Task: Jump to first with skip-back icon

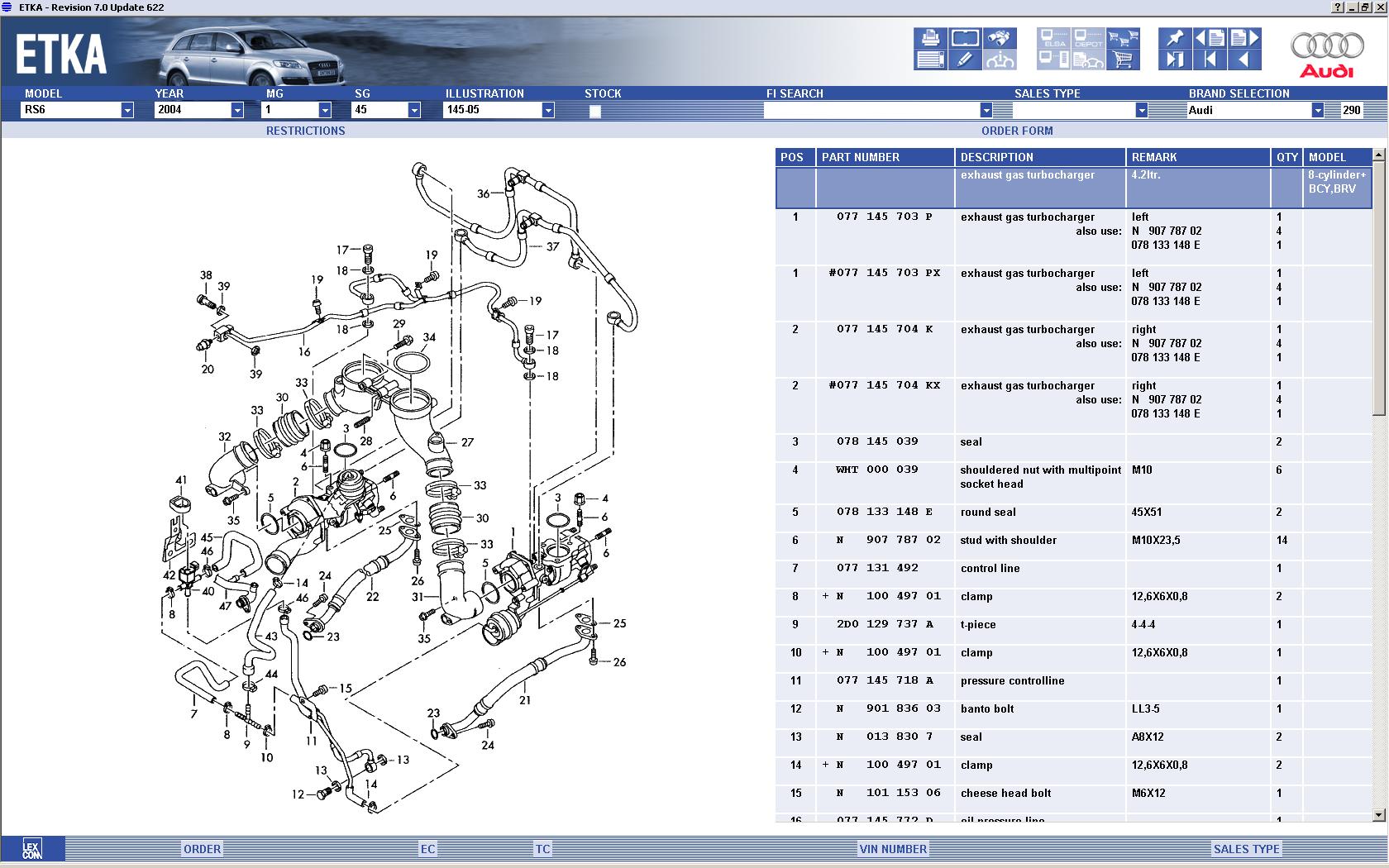Action: point(1210,60)
